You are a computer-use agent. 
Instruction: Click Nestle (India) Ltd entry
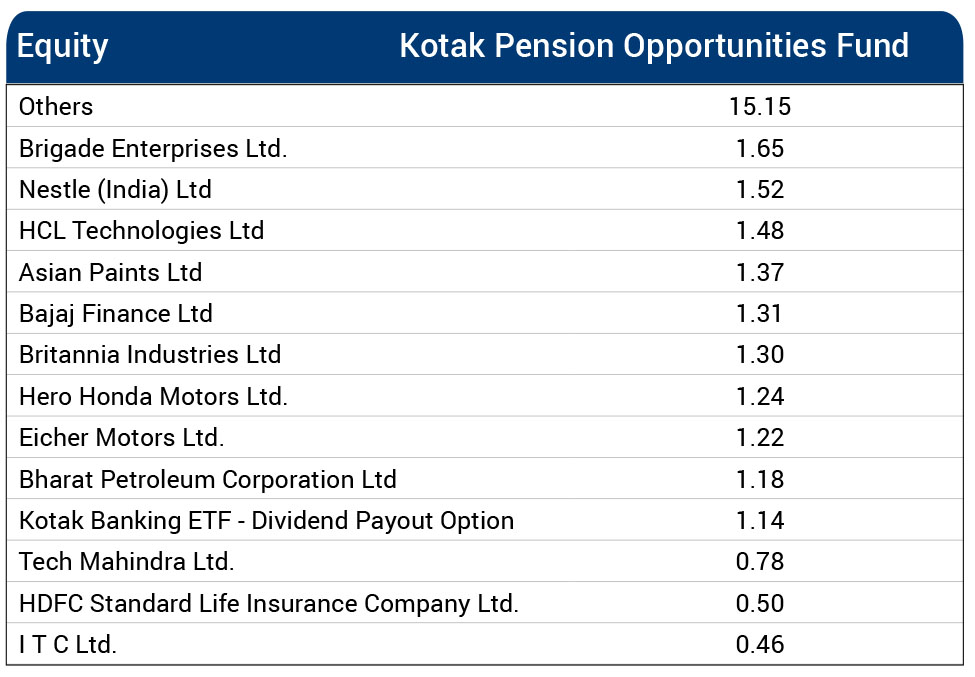point(115,190)
